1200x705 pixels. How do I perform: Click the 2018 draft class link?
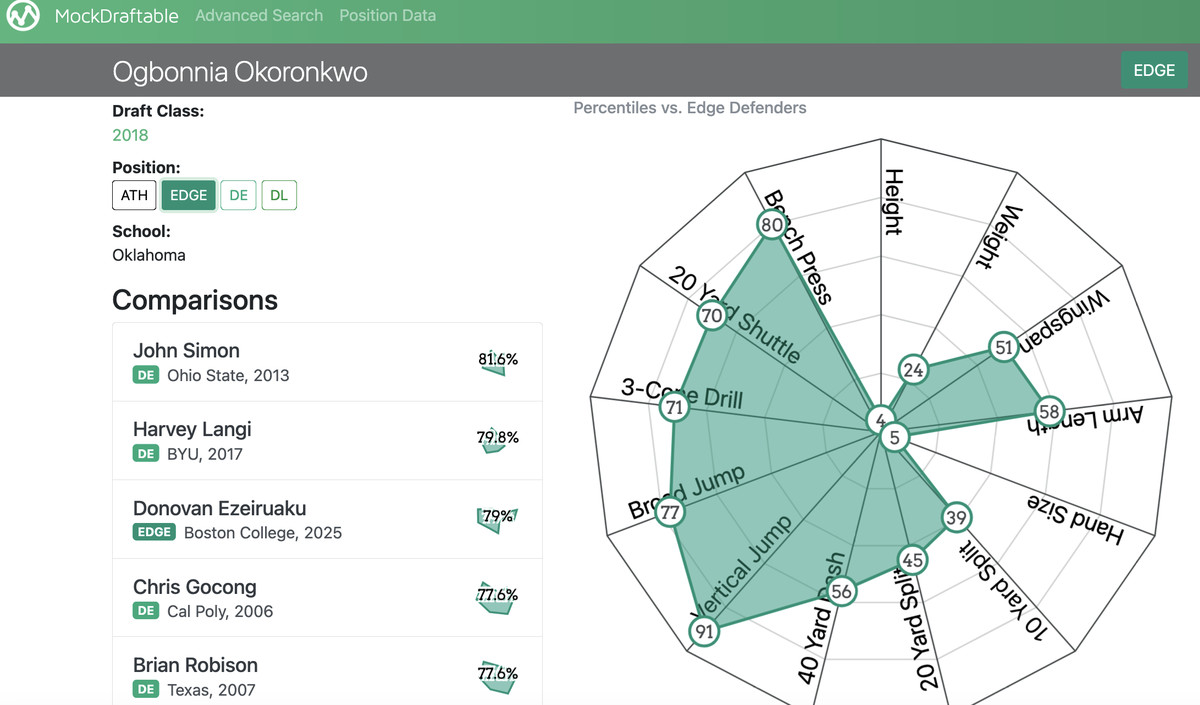pyautogui.click(x=130, y=135)
